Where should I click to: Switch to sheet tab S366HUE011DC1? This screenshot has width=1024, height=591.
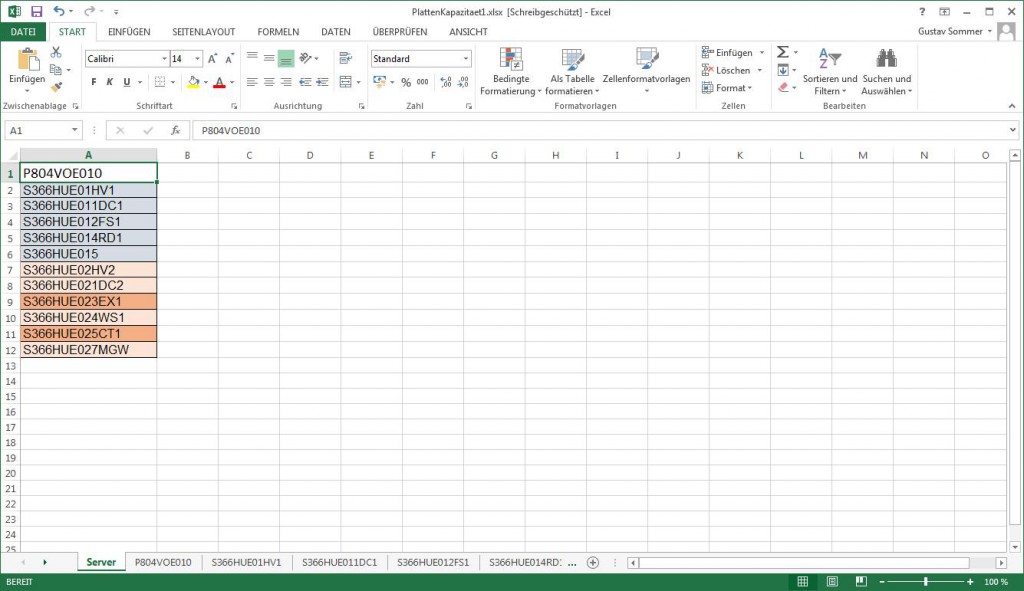339,562
